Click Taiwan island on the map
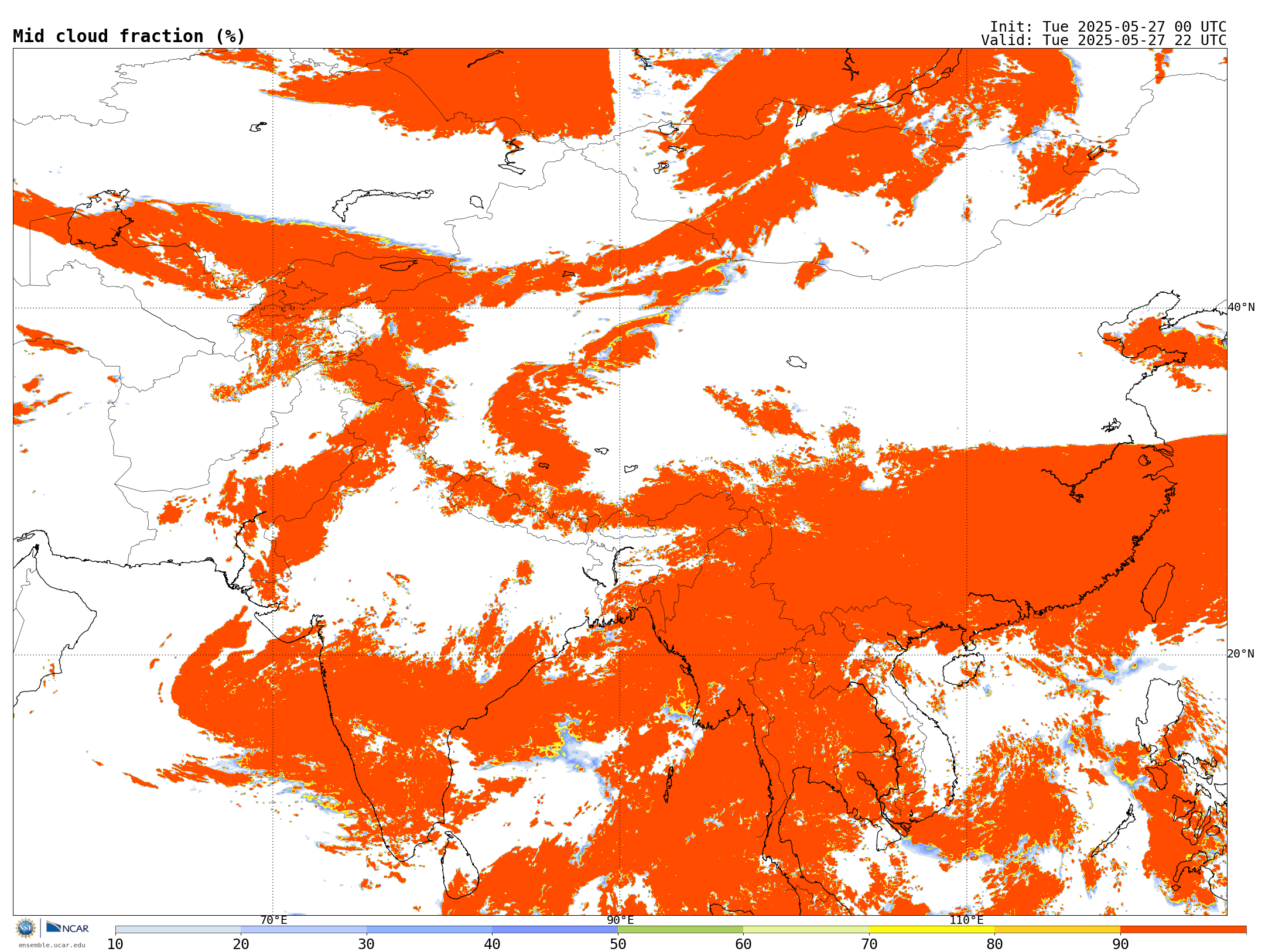 pos(1158,593)
